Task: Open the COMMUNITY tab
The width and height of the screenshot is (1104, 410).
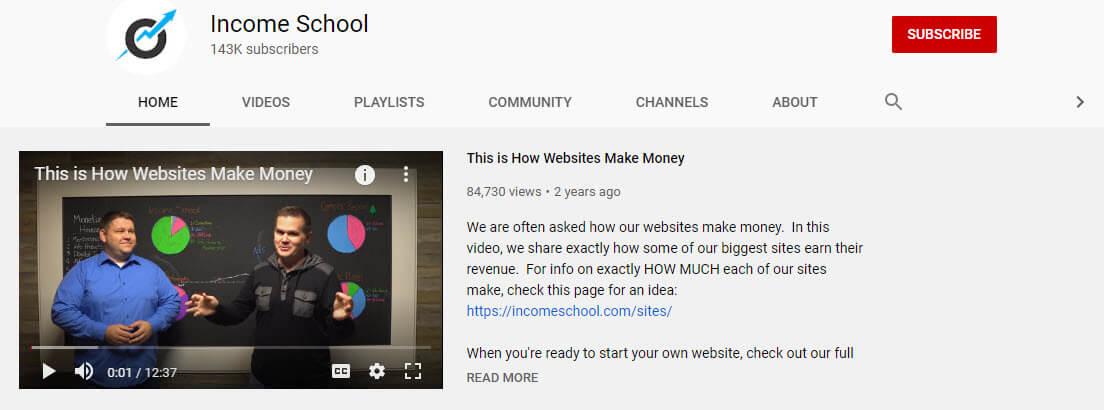Action: click(530, 102)
